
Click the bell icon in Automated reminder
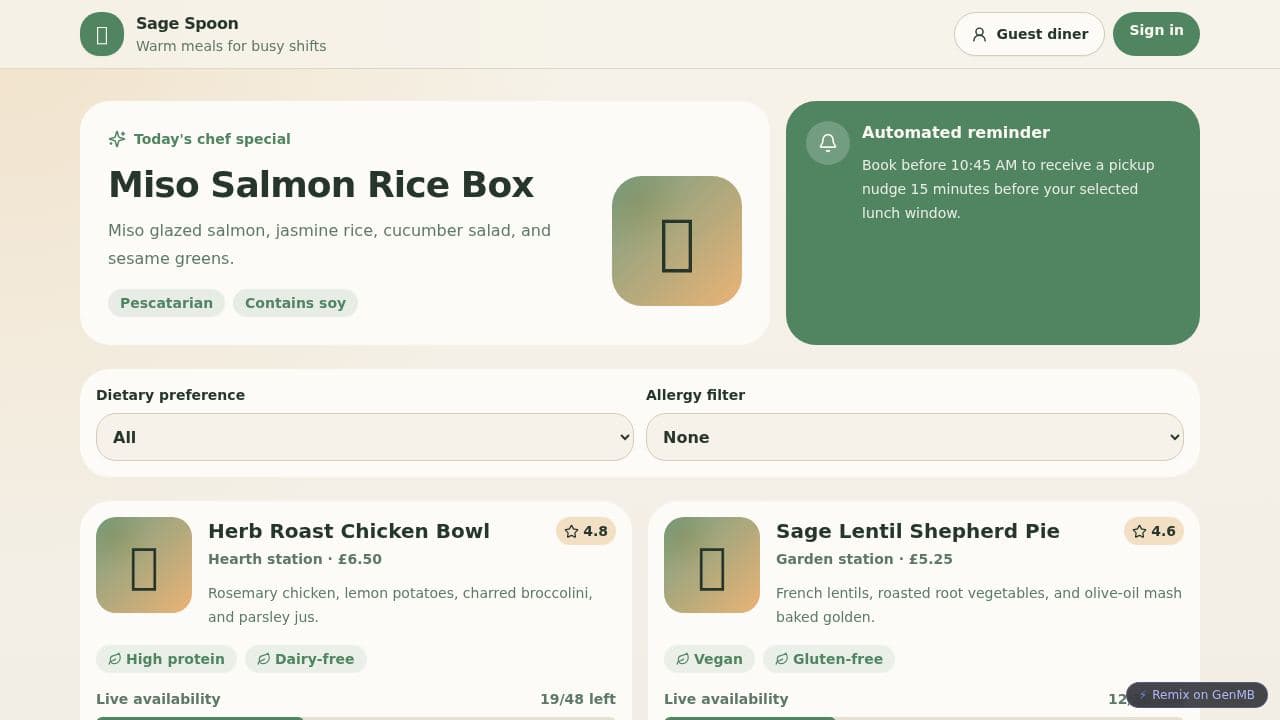(x=828, y=143)
